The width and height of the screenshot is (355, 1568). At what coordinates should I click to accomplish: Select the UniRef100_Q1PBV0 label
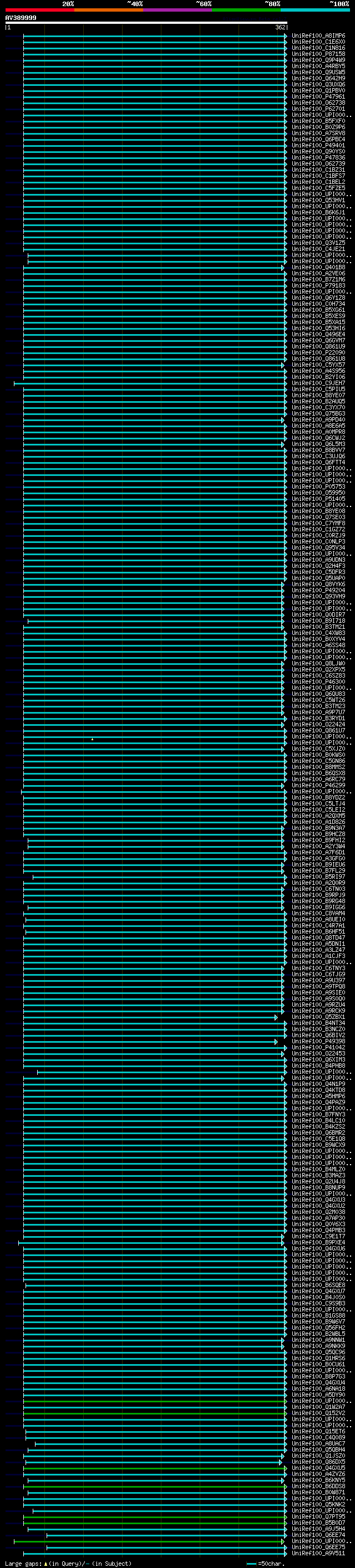[318, 91]
